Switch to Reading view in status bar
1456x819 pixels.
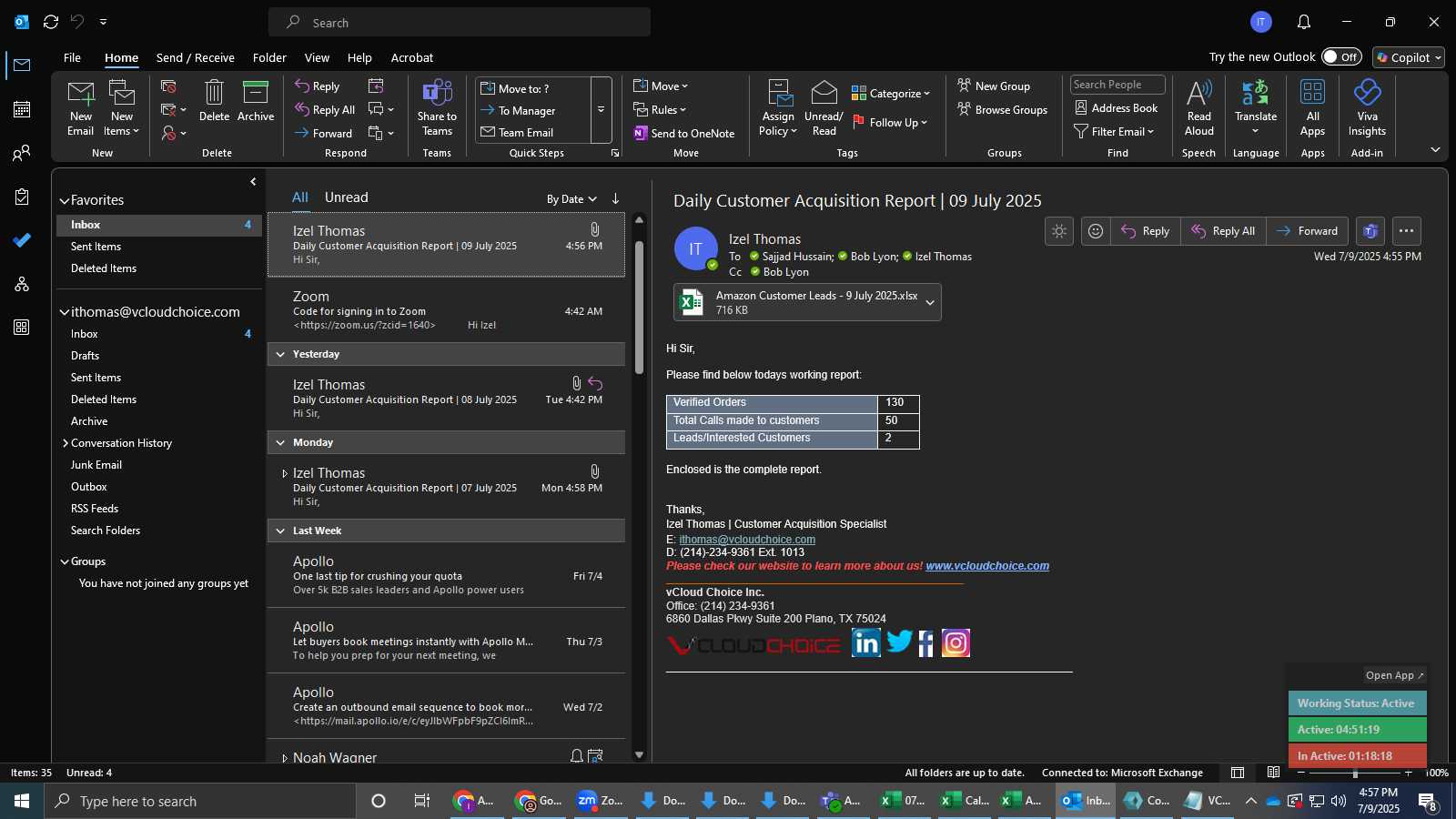[1273, 773]
